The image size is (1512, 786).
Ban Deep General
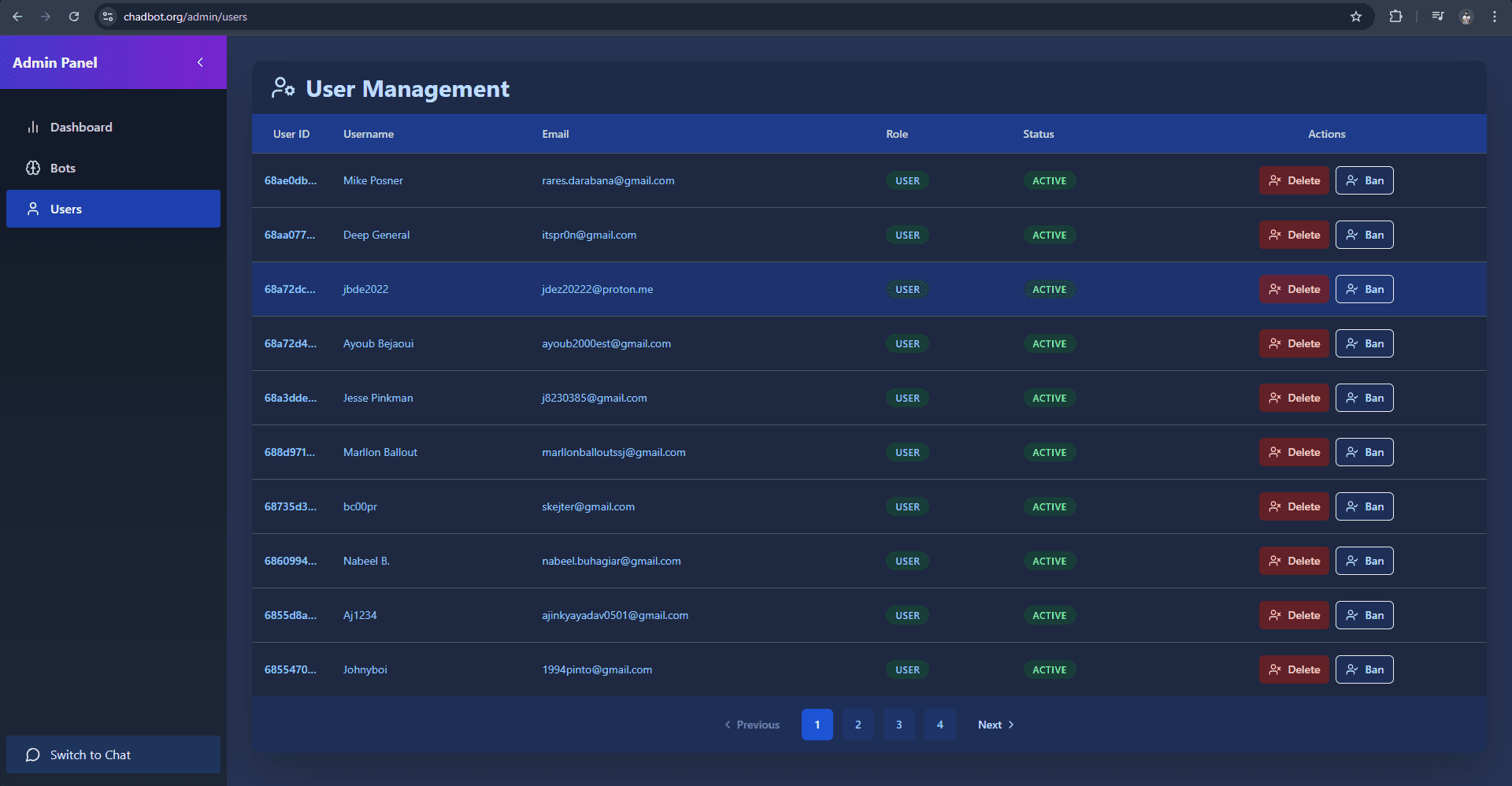click(1364, 235)
